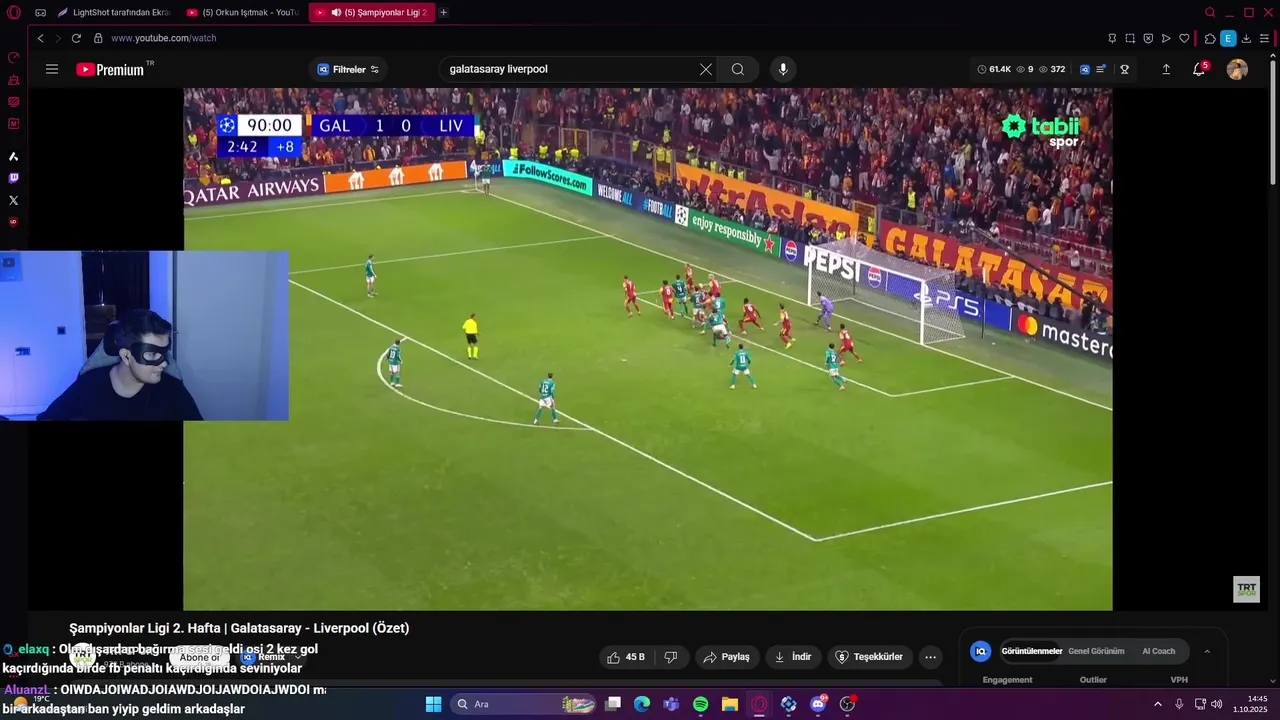
Task: Open the browser easy setup menu icon
Action: pyautogui.click(x=1264, y=38)
